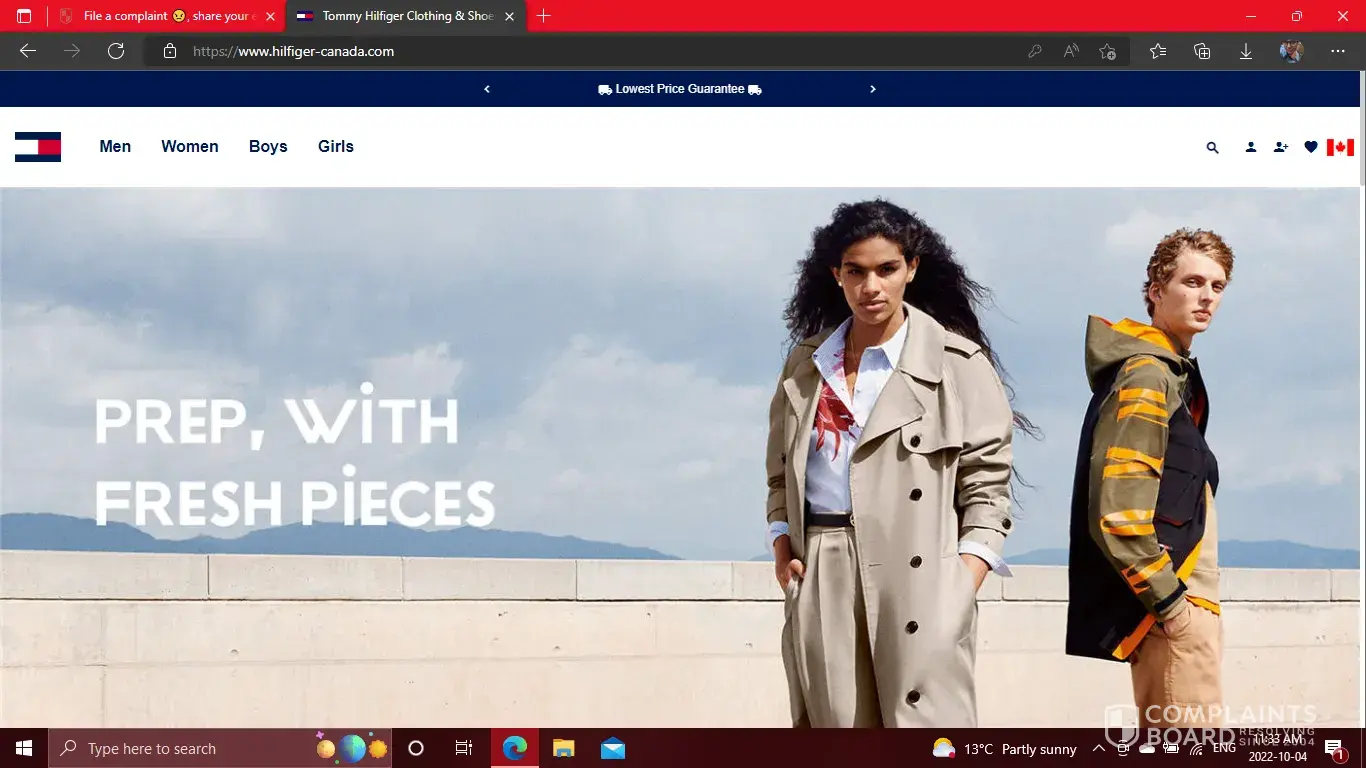Click the Prep, With Fresh Pieces hero banner

pos(680,458)
